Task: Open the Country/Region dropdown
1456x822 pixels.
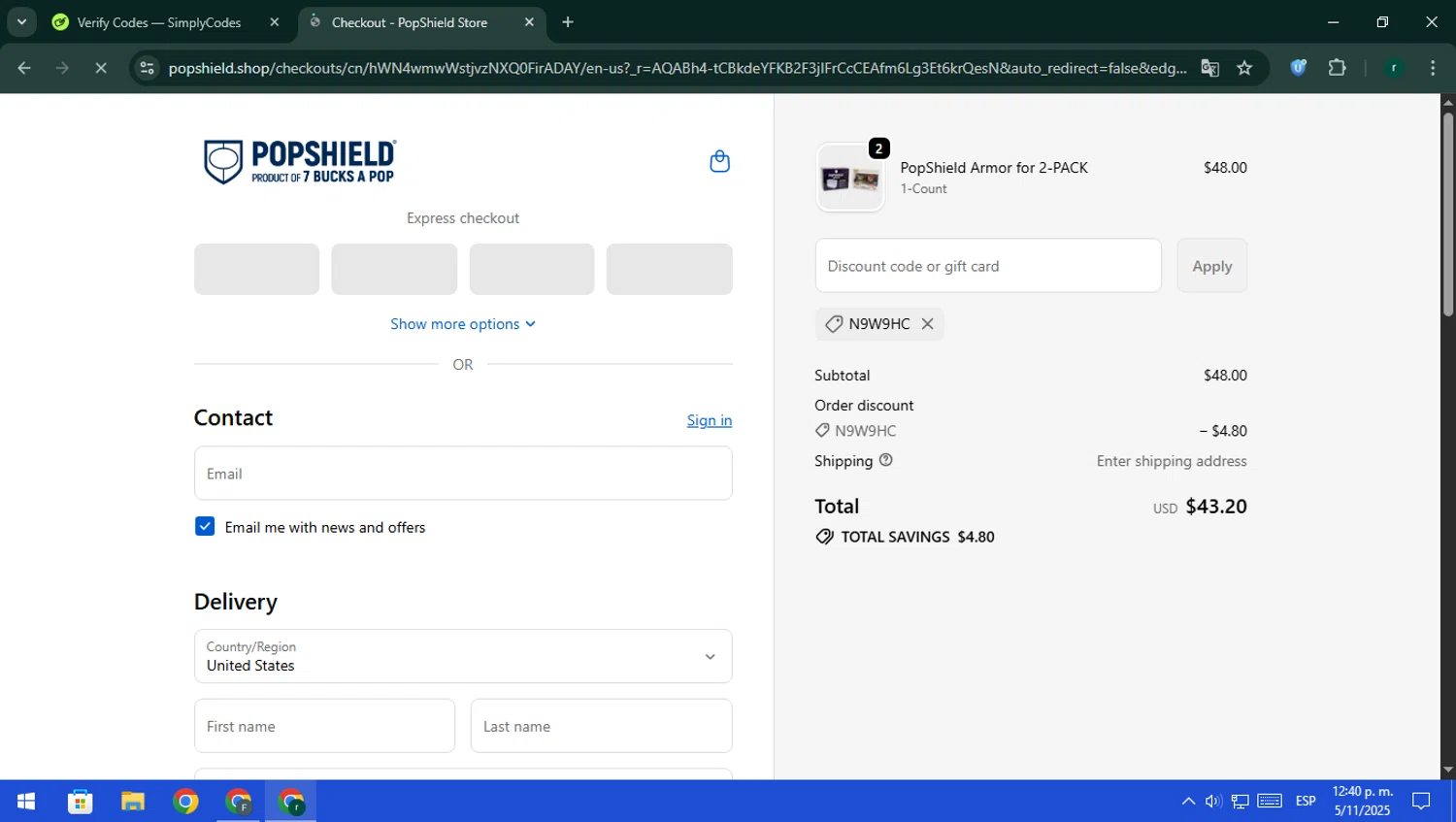Action: coord(463,656)
